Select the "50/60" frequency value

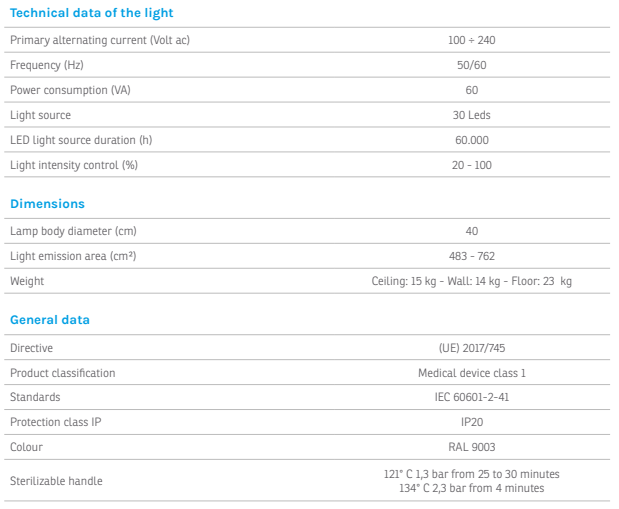tap(472, 66)
